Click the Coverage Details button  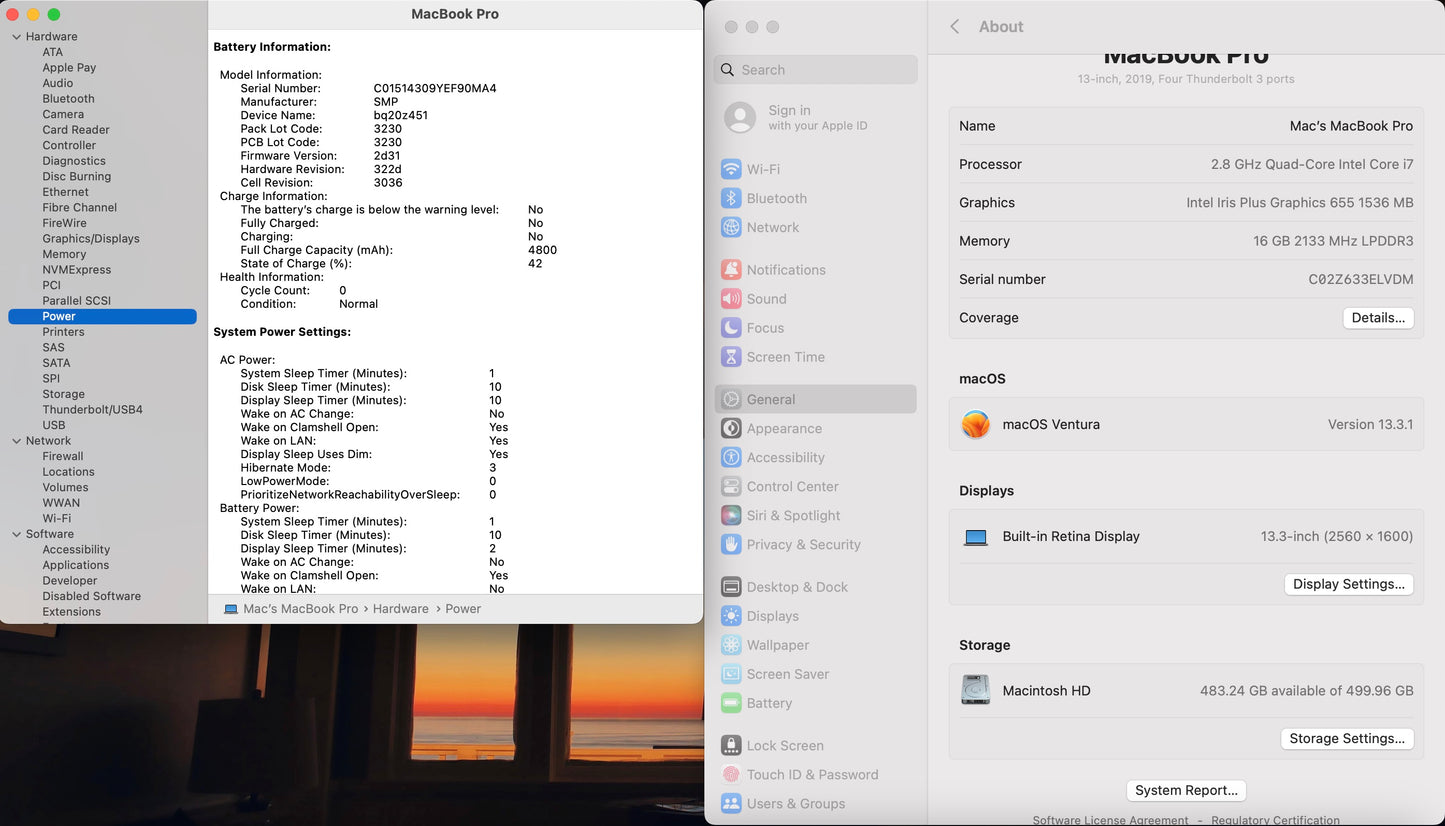click(1377, 318)
